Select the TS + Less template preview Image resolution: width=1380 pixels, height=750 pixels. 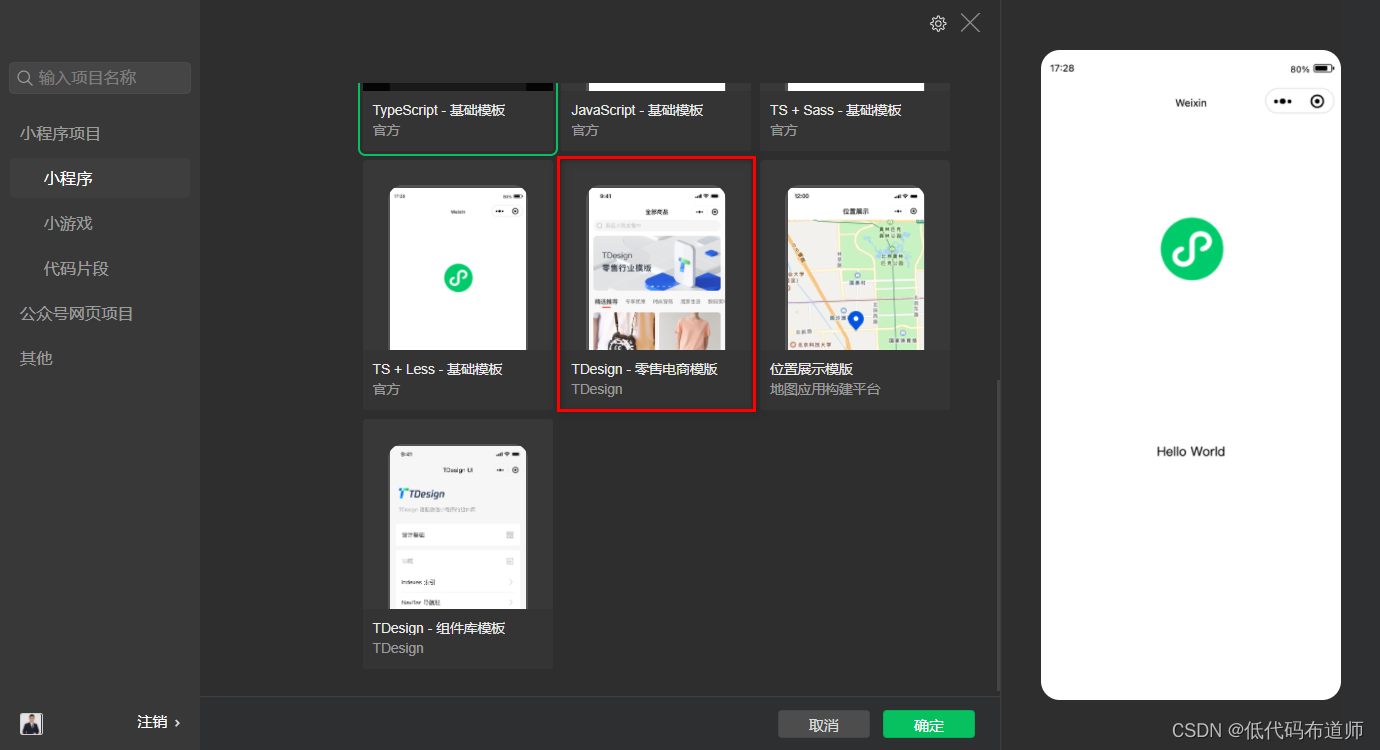[458, 268]
